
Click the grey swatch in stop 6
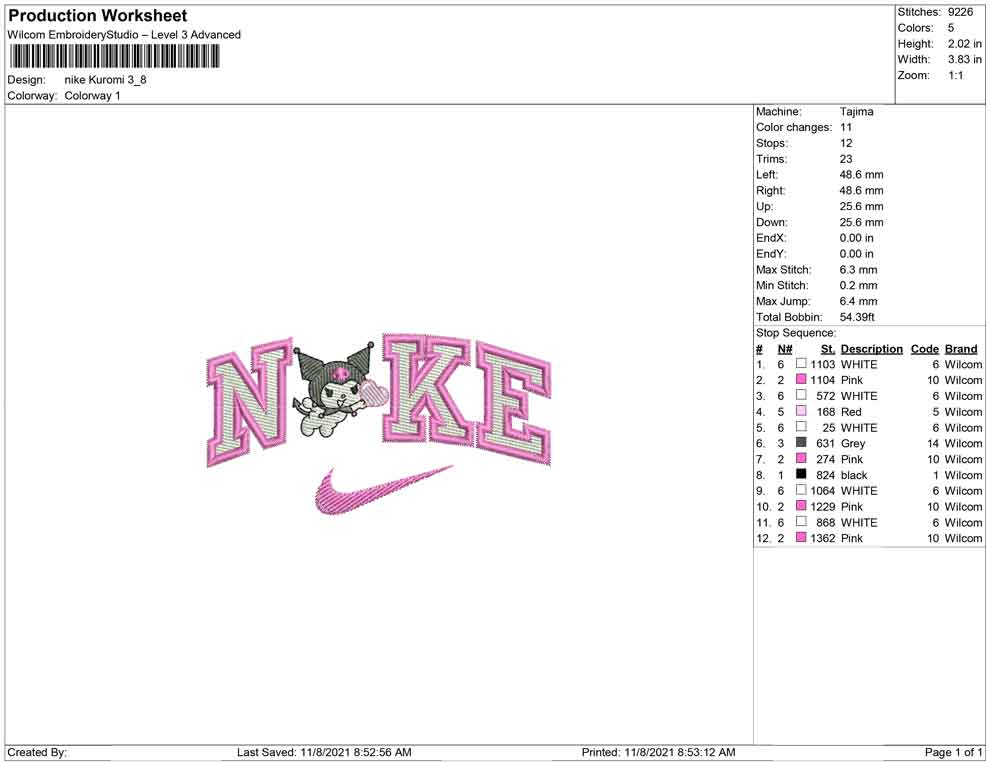(x=801, y=443)
